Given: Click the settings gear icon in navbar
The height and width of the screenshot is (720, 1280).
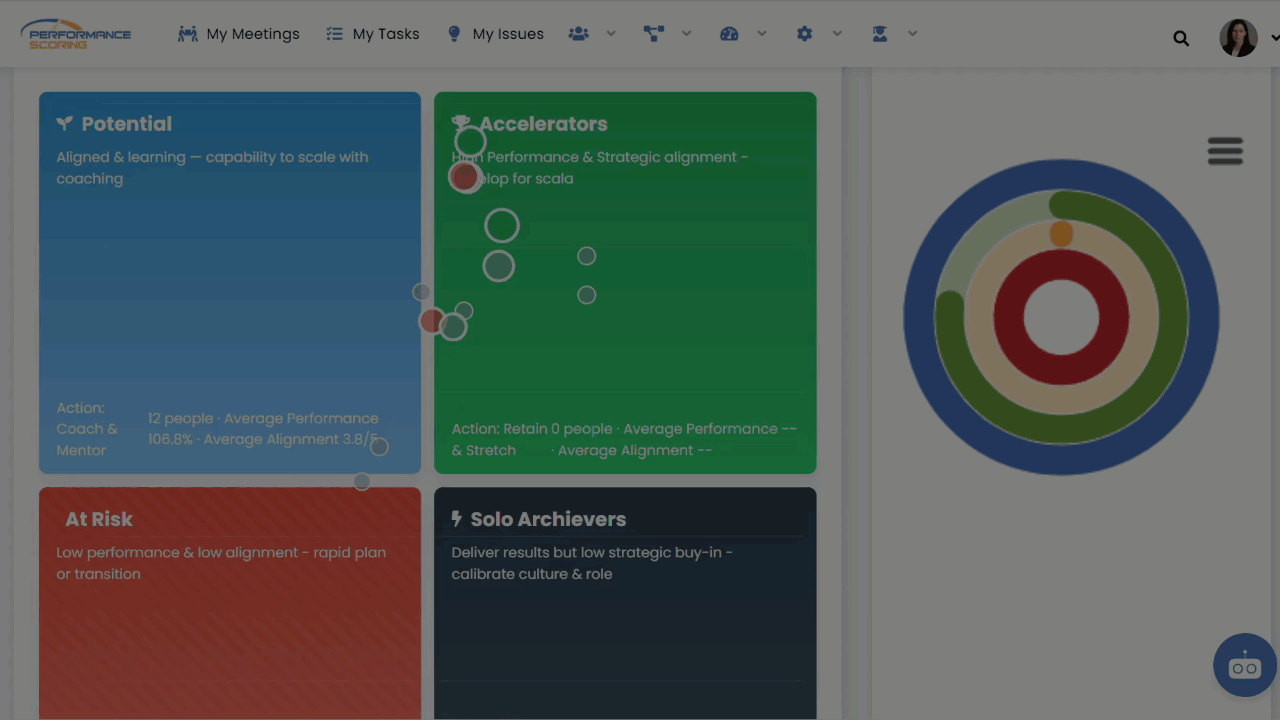Looking at the screenshot, I should 805,34.
